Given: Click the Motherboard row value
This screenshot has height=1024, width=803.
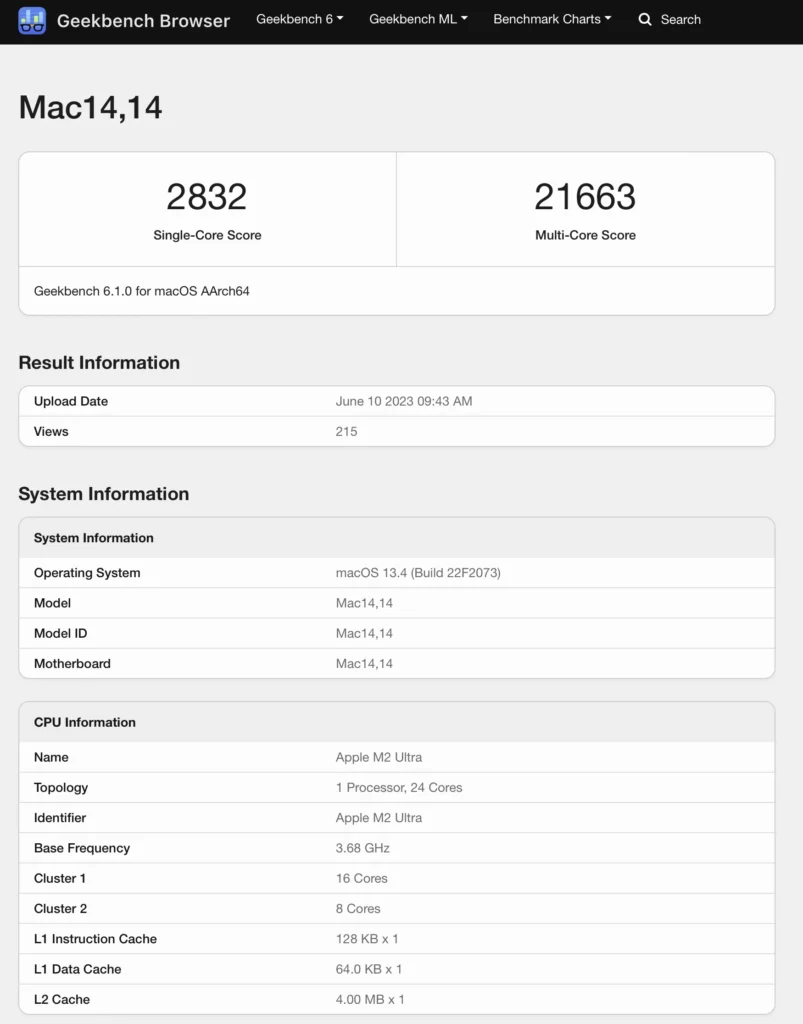Looking at the screenshot, I should [364, 664].
